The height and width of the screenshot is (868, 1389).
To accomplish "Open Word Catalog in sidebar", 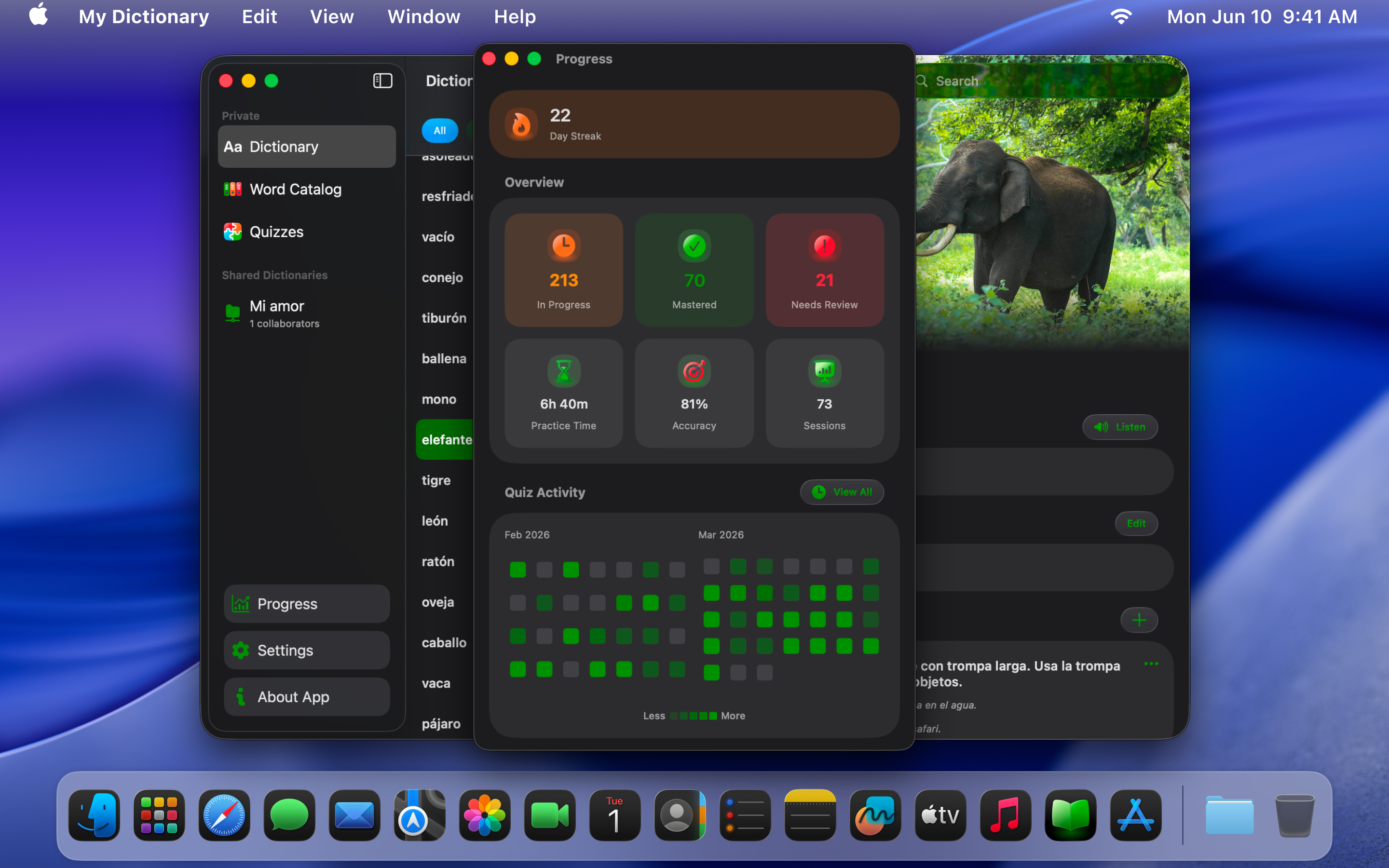I will [x=307, y=189].
